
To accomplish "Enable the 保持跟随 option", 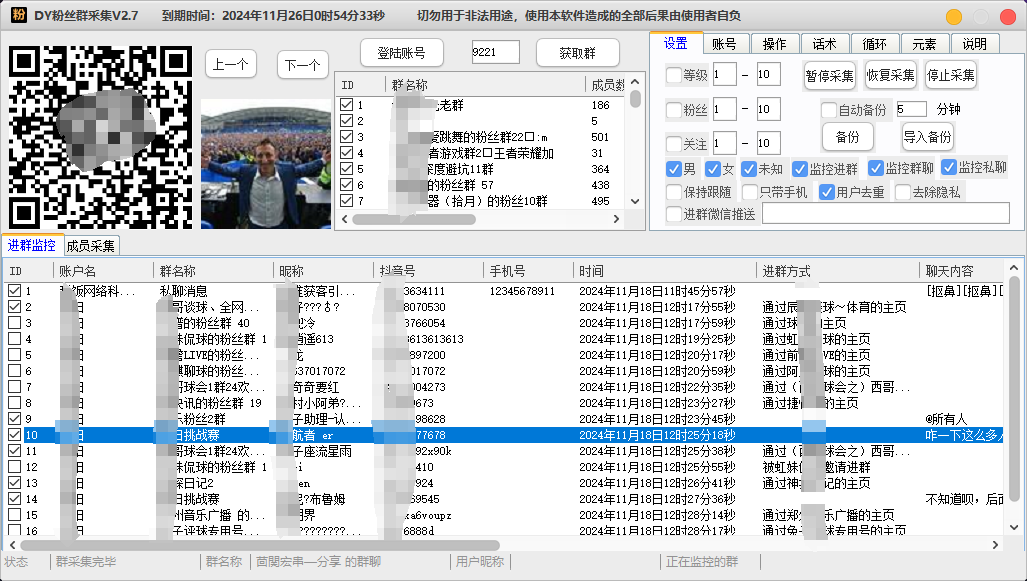I will 674,191.
